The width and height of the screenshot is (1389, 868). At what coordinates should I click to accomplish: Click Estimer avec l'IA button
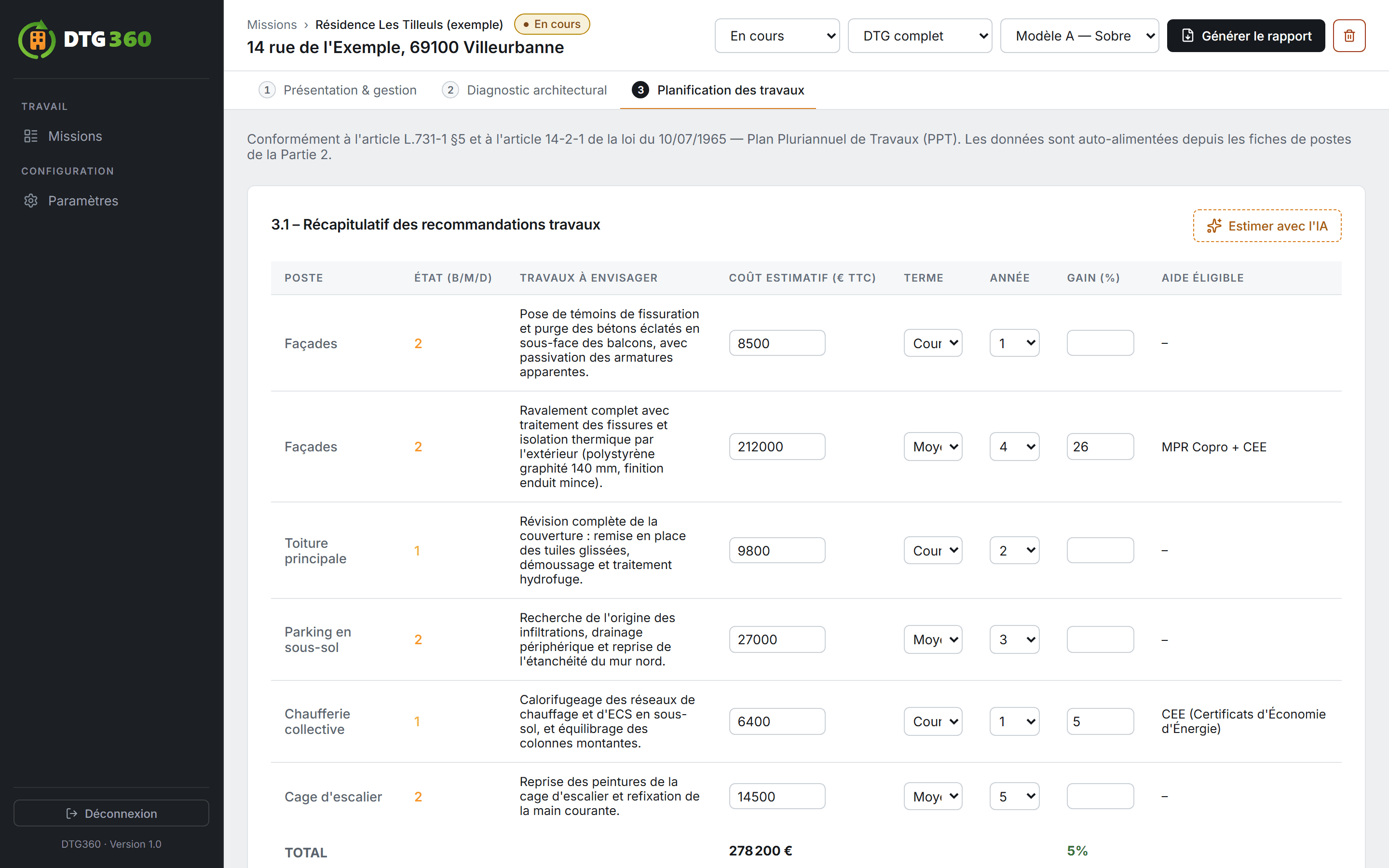(x=1267, y=226)
